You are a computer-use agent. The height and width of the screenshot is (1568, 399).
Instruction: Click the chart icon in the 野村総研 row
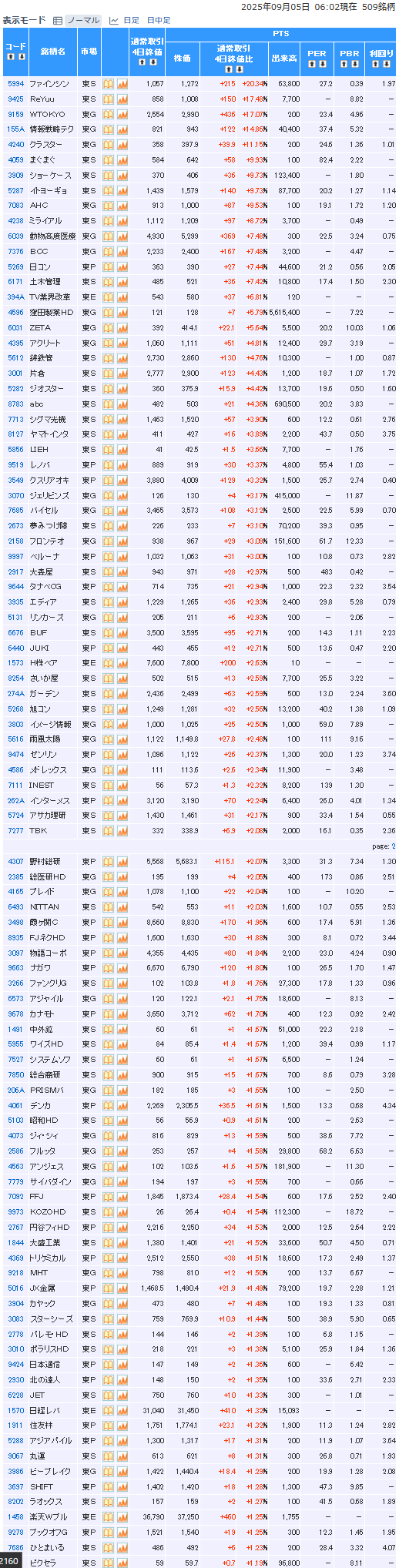[122, 861]
